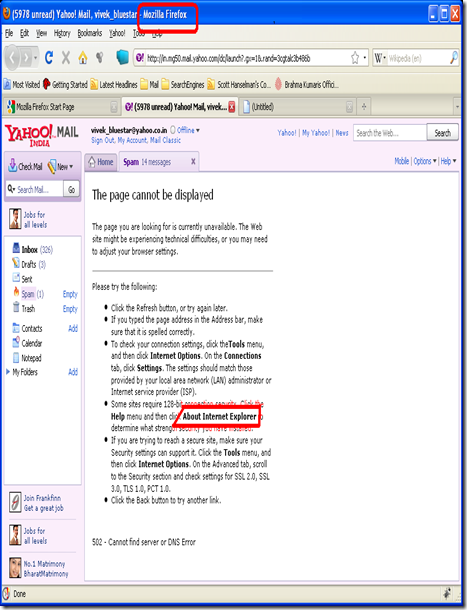Toggle the Offline status indicator

click(185, 130)
